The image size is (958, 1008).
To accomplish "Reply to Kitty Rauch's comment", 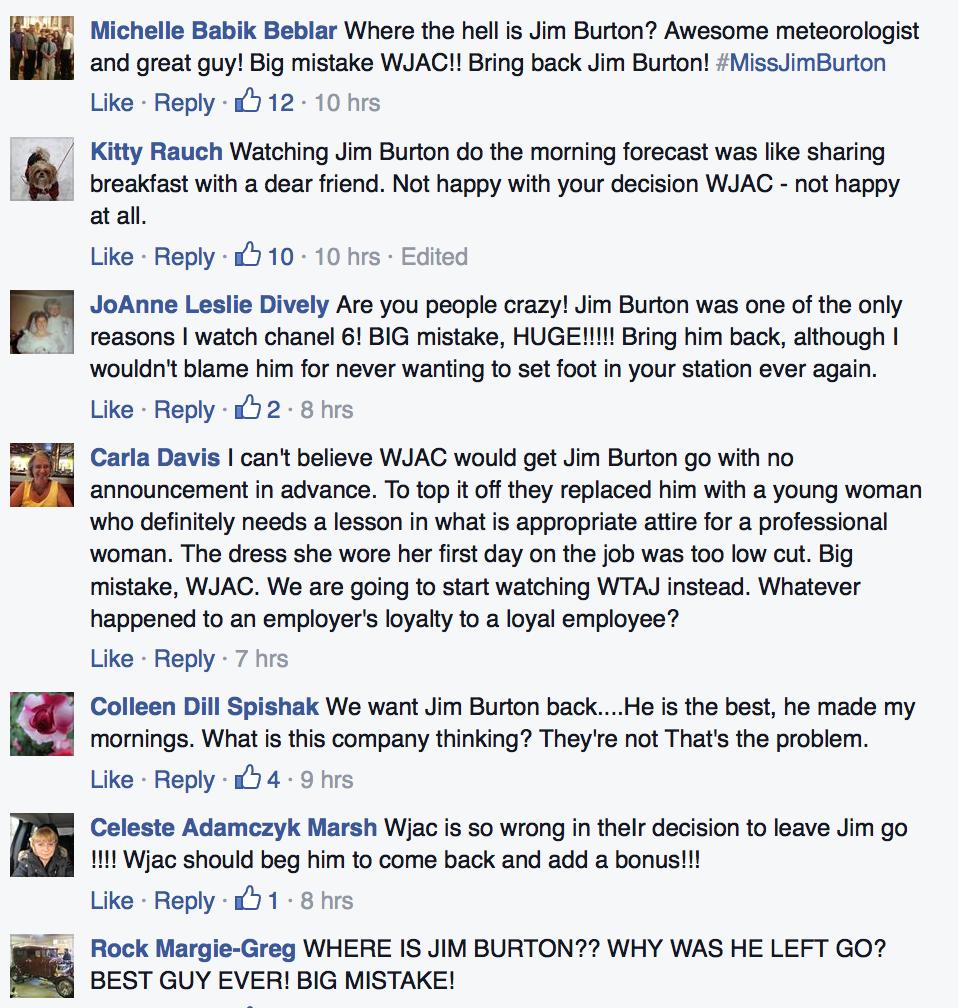I will click(x=185, y=257).
